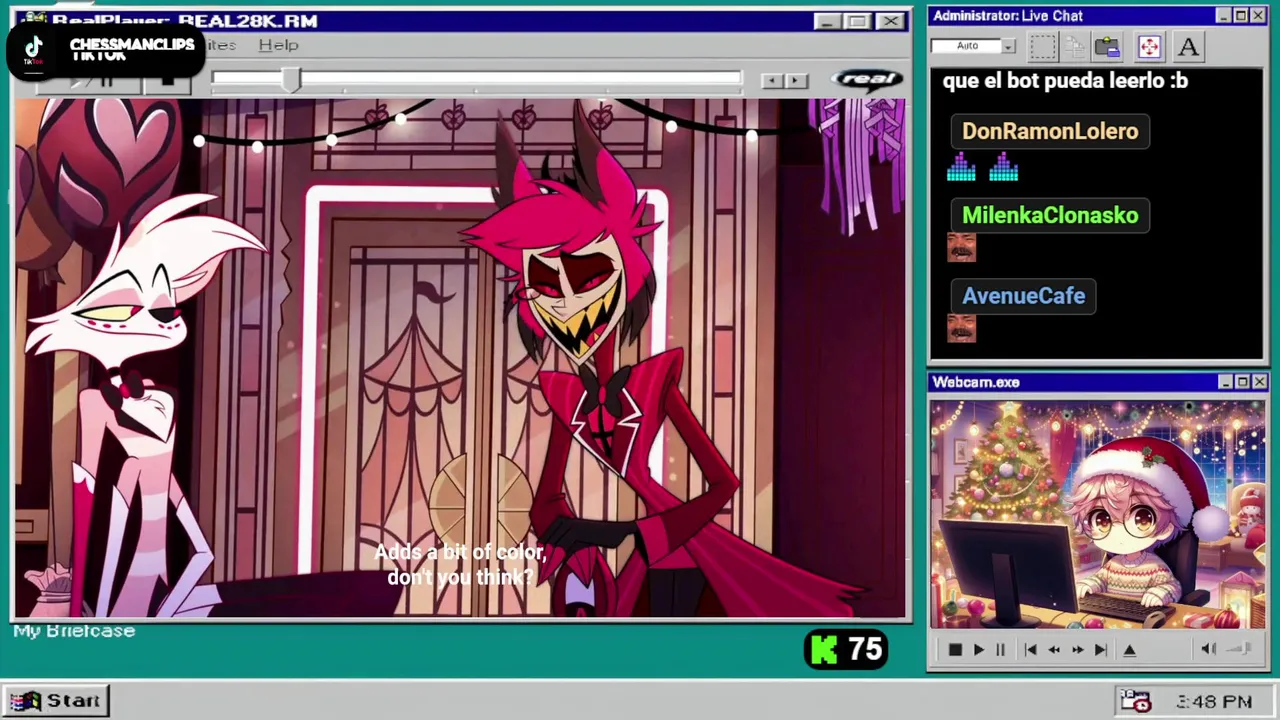
Task: Fast forward using Webcam.exe double-right arrows
Action: [1077, 650]
